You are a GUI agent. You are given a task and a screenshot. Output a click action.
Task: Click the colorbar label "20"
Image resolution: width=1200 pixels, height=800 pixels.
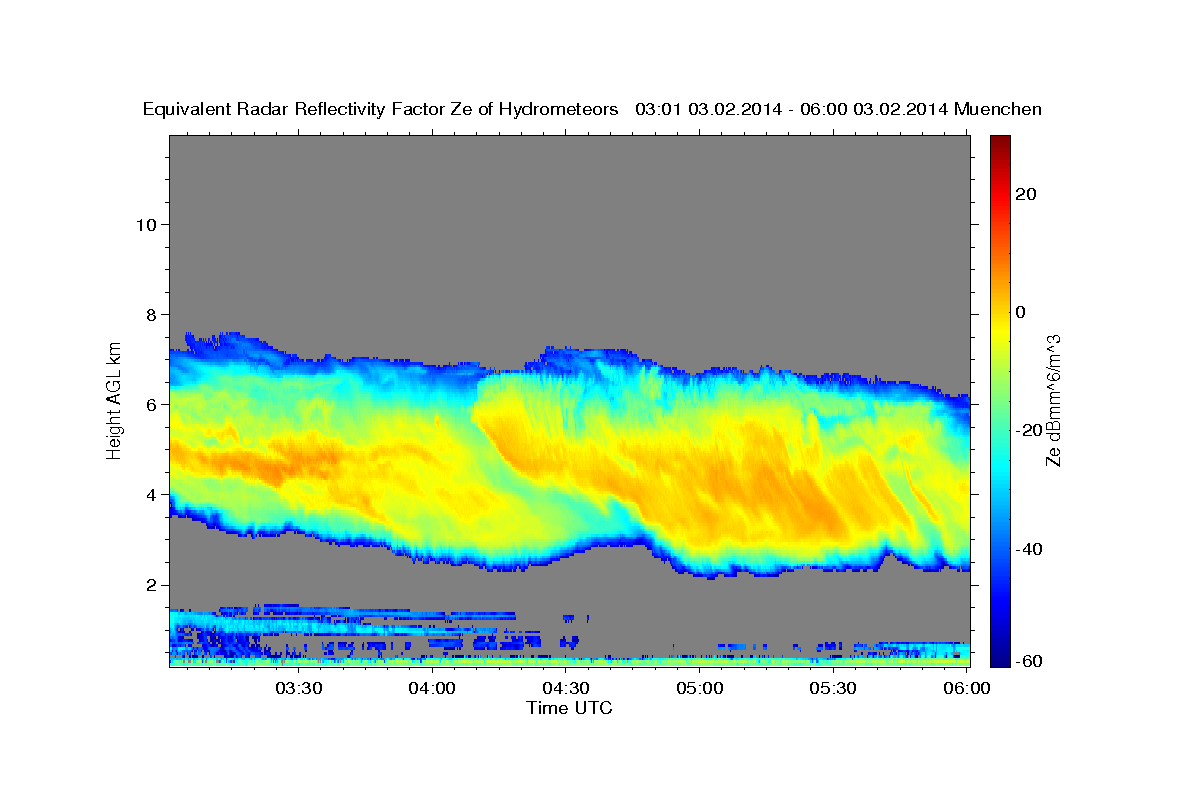click(x=1026, y=194)
